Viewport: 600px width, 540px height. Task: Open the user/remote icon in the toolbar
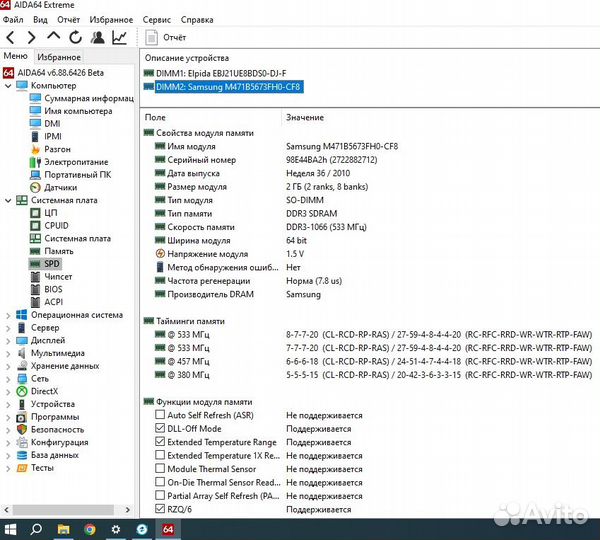pyautogui.click(x=97, y=38)
